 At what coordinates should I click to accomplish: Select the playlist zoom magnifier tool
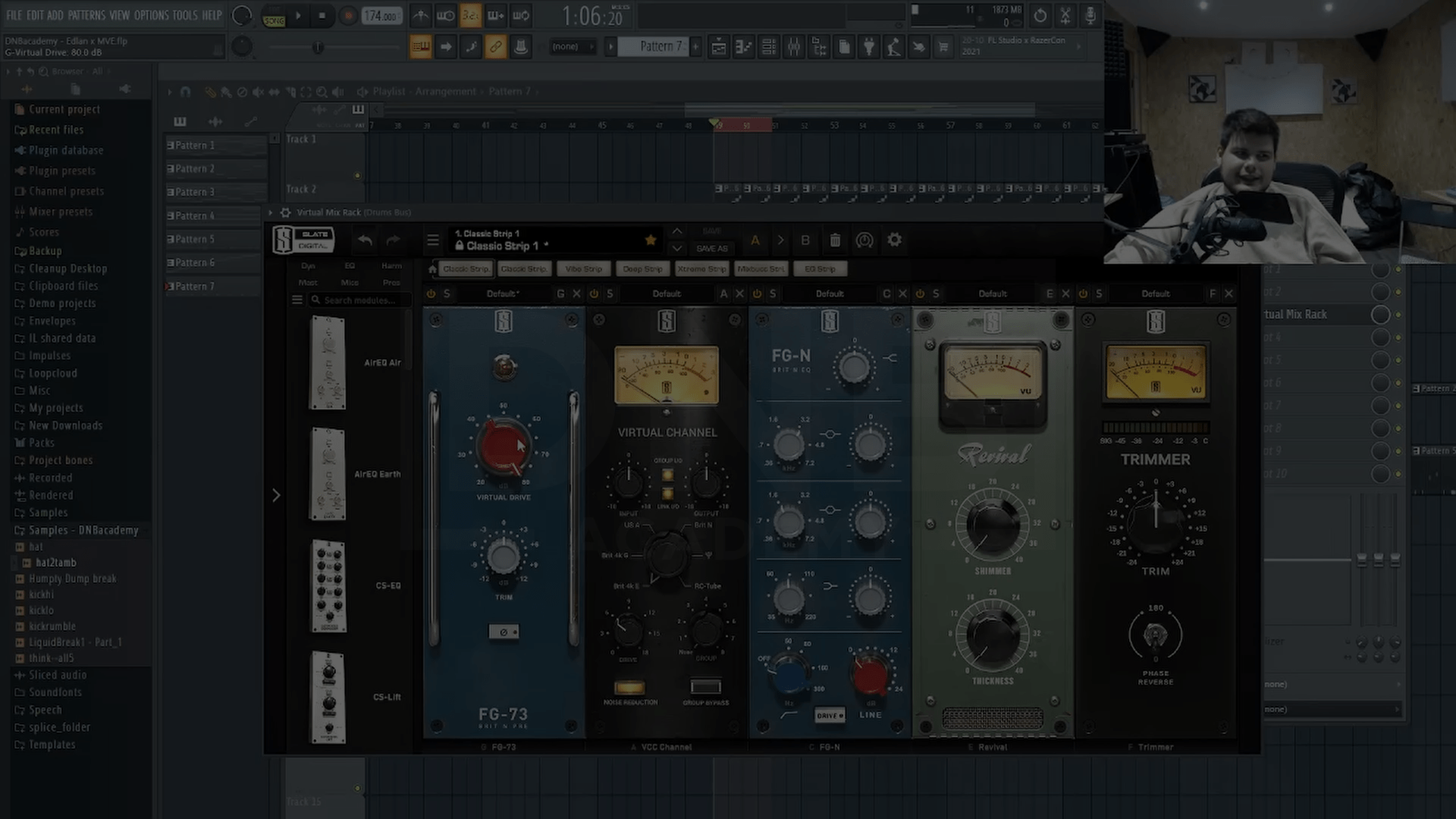tap(322, 92)
